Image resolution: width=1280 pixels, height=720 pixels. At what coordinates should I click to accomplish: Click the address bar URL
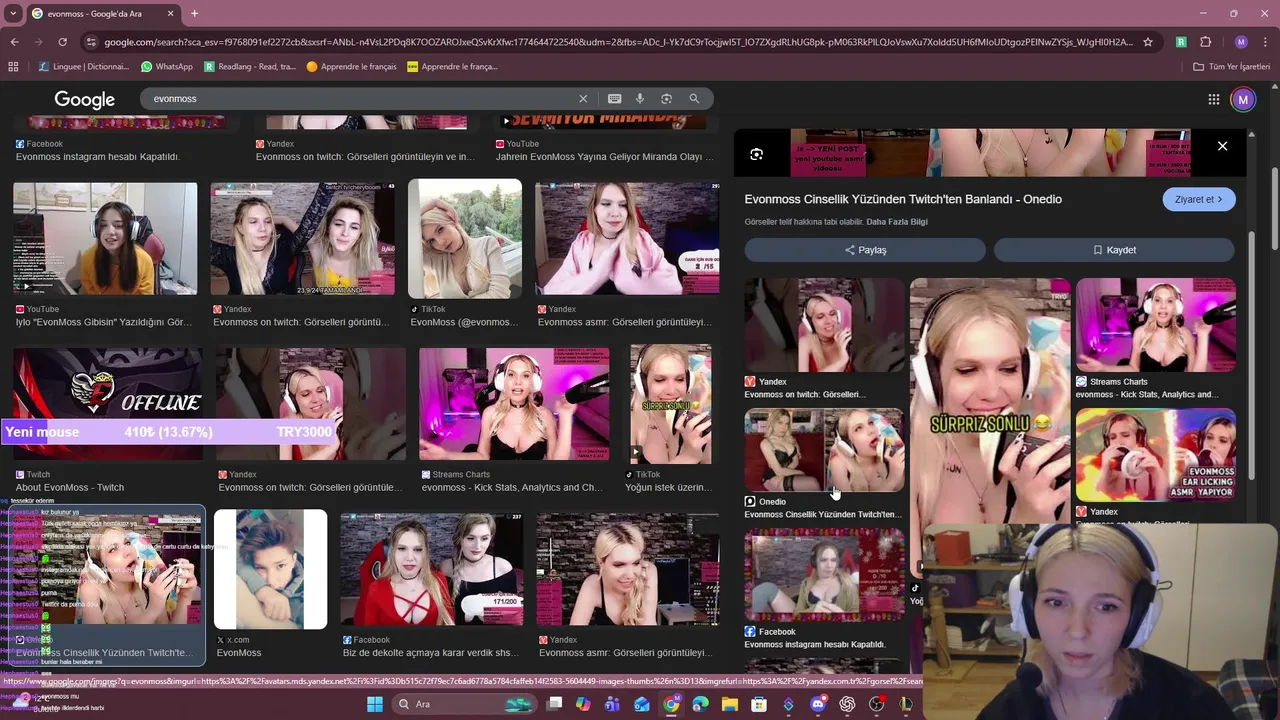(618, 42)
